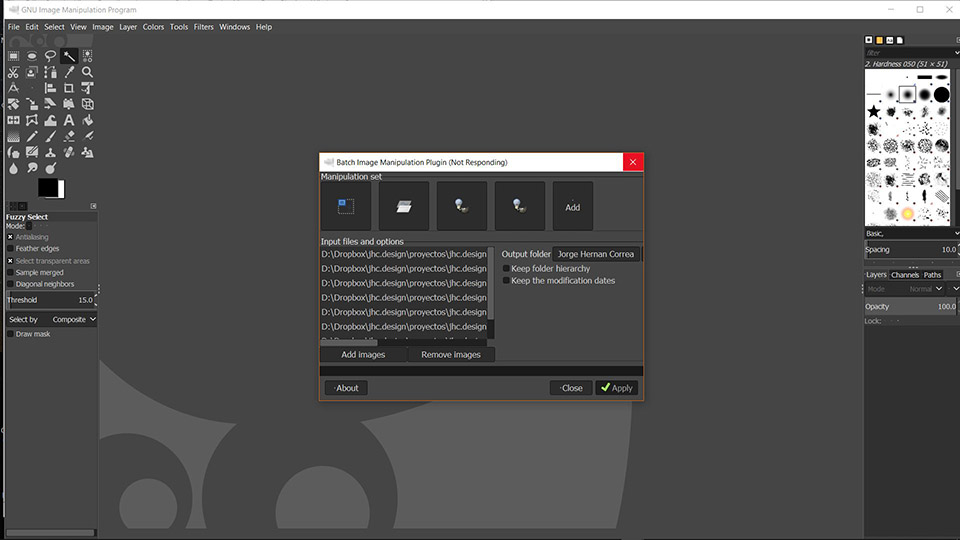Open the Windows menu

click(234, 27)
